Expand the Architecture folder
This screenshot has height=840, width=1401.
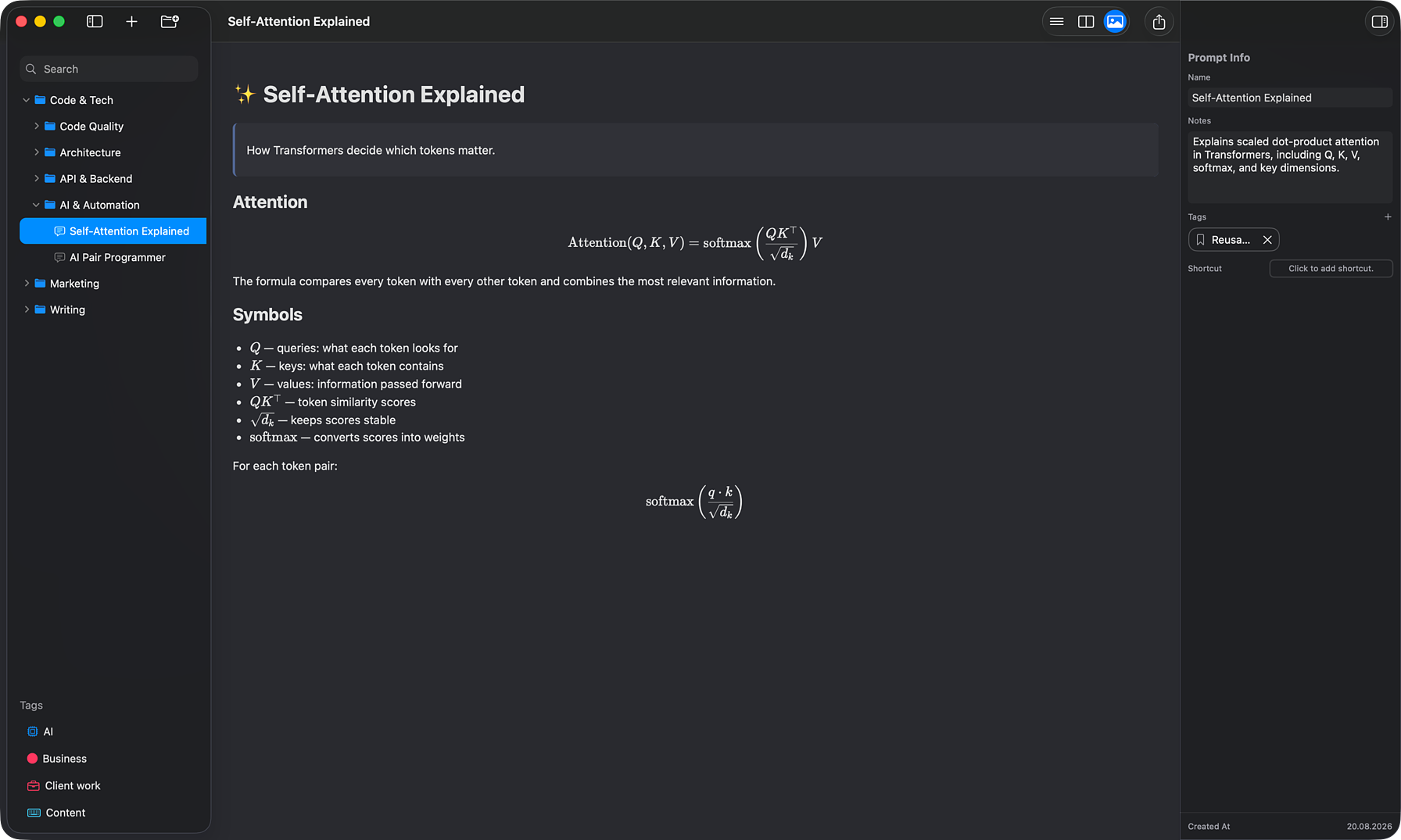[36, 152]
